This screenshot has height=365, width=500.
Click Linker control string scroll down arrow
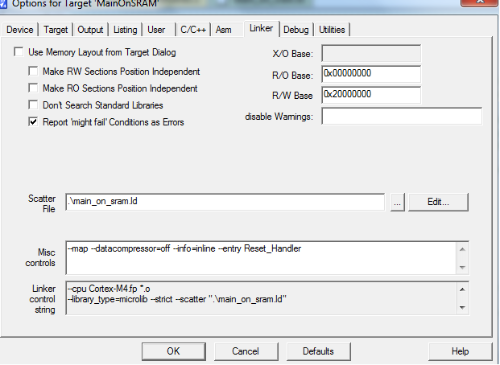[462, 307]
